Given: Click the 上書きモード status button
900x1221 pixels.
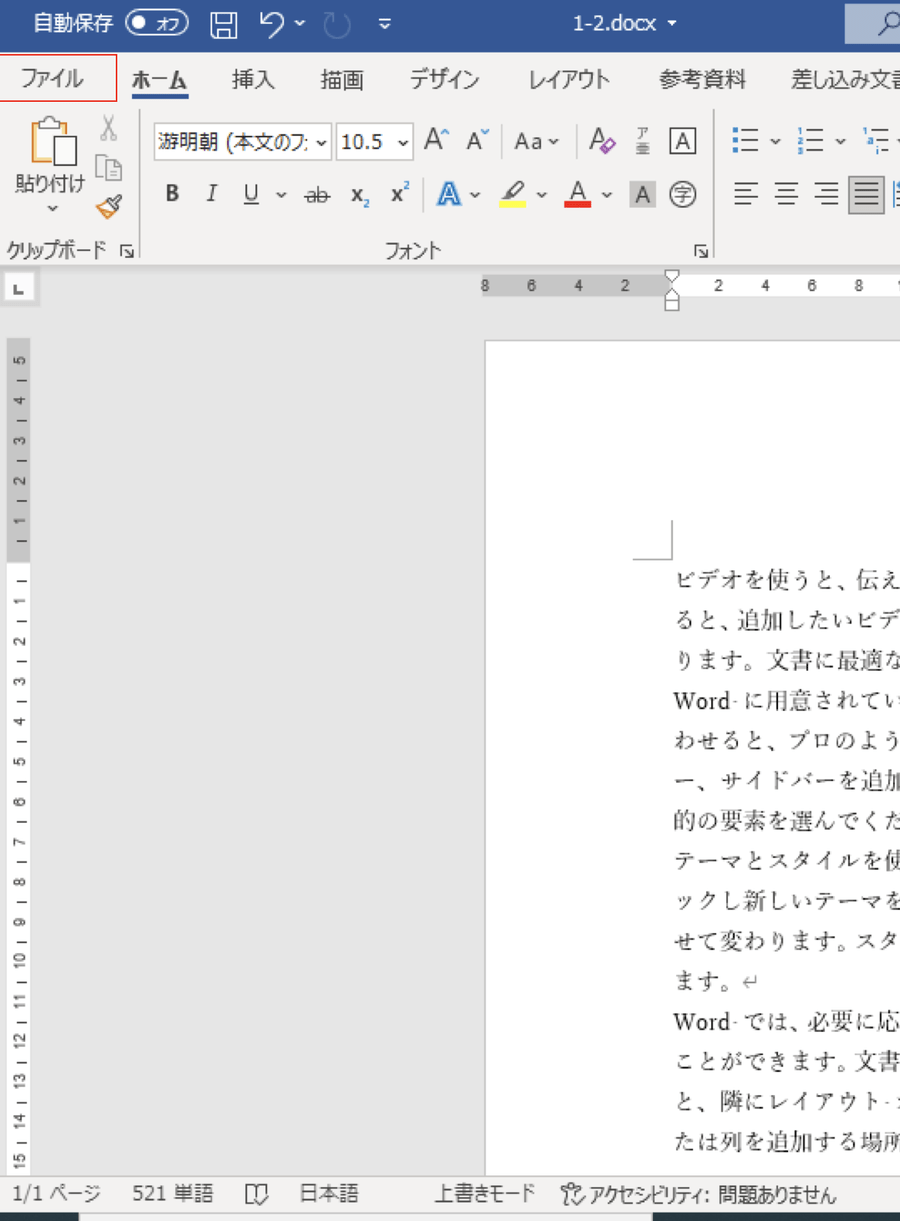Looking at the screenshot, I should (x=485, y=1194).
